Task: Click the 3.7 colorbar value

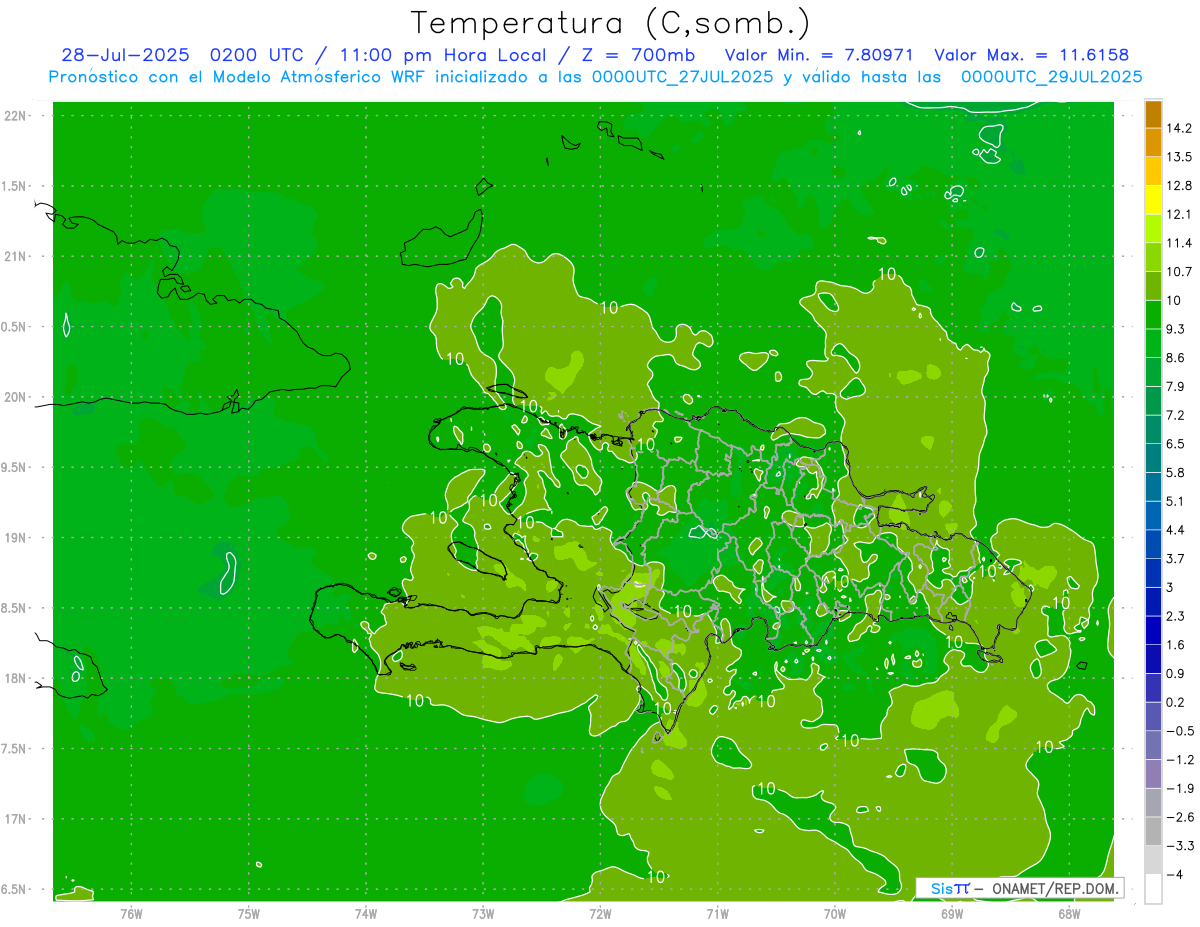Action: 1175,558
